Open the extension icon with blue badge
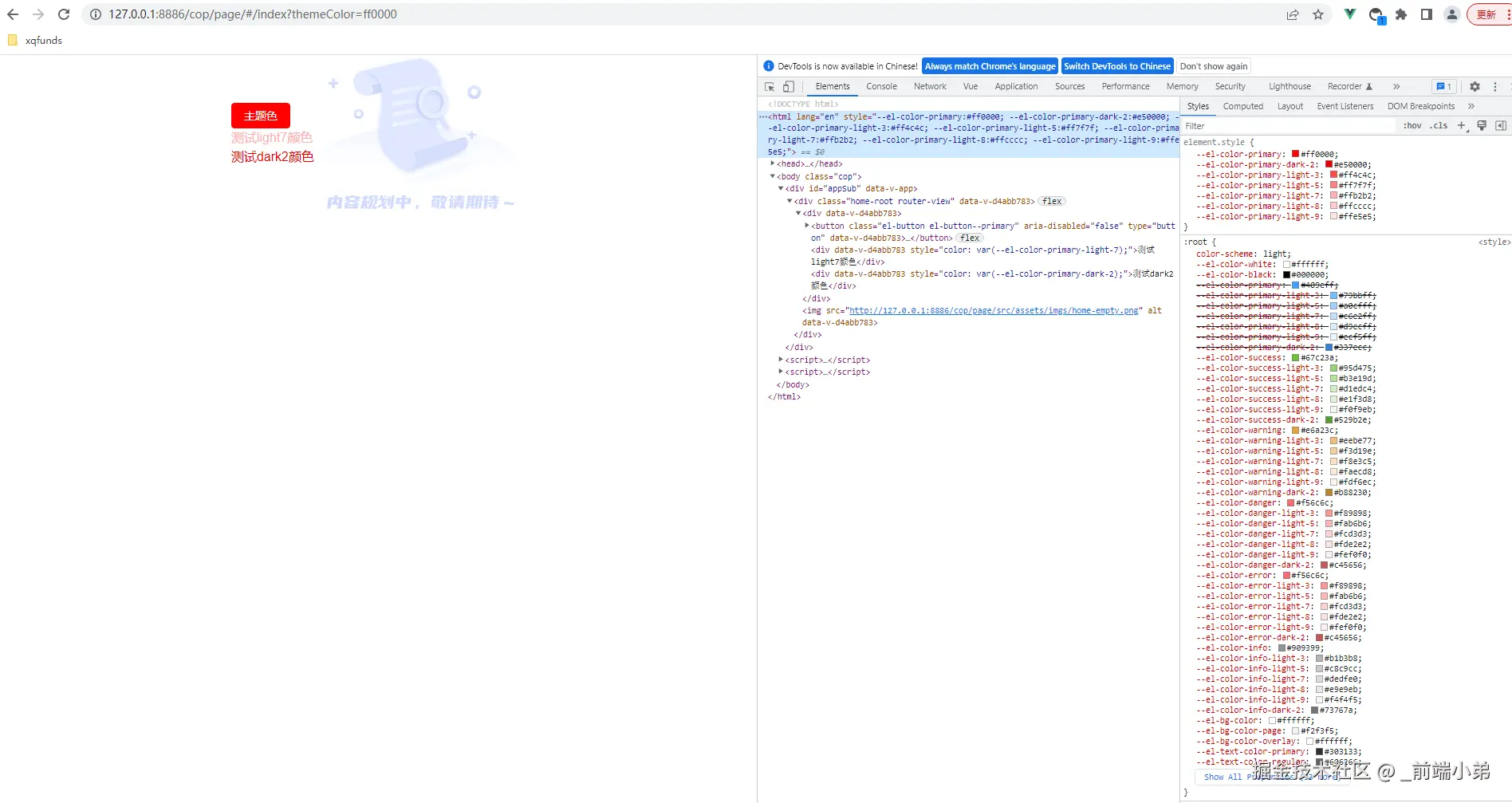Viewport: 1512px width, 803px height. coord(1376,15)
